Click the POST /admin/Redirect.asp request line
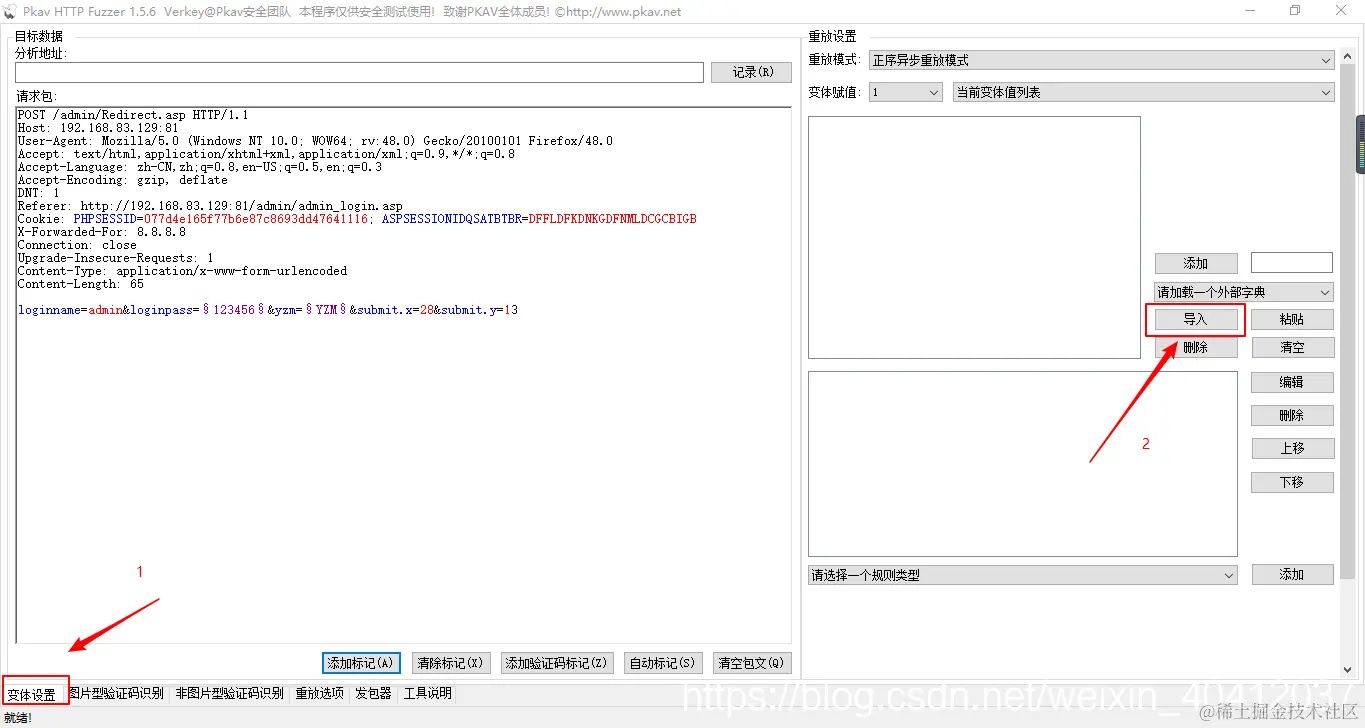 pyautogui.click(x=133, y=115)
